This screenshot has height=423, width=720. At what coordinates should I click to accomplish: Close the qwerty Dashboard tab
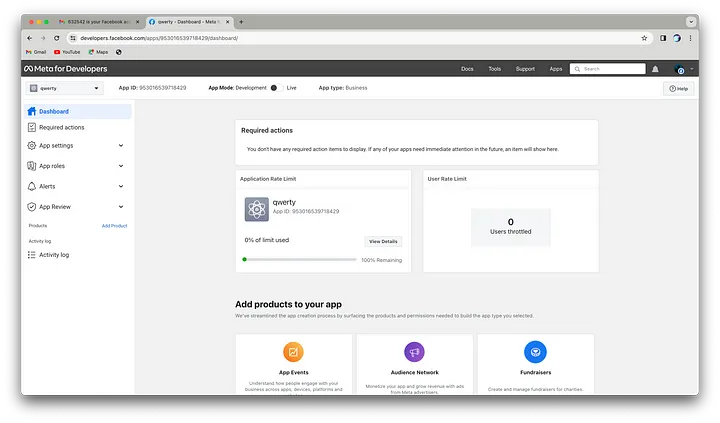(227, 22)
